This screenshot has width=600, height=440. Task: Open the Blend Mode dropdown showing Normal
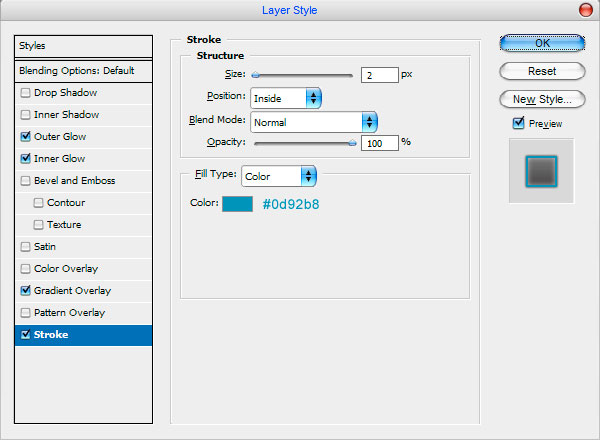pyautogui.click(x=314, y=122)
